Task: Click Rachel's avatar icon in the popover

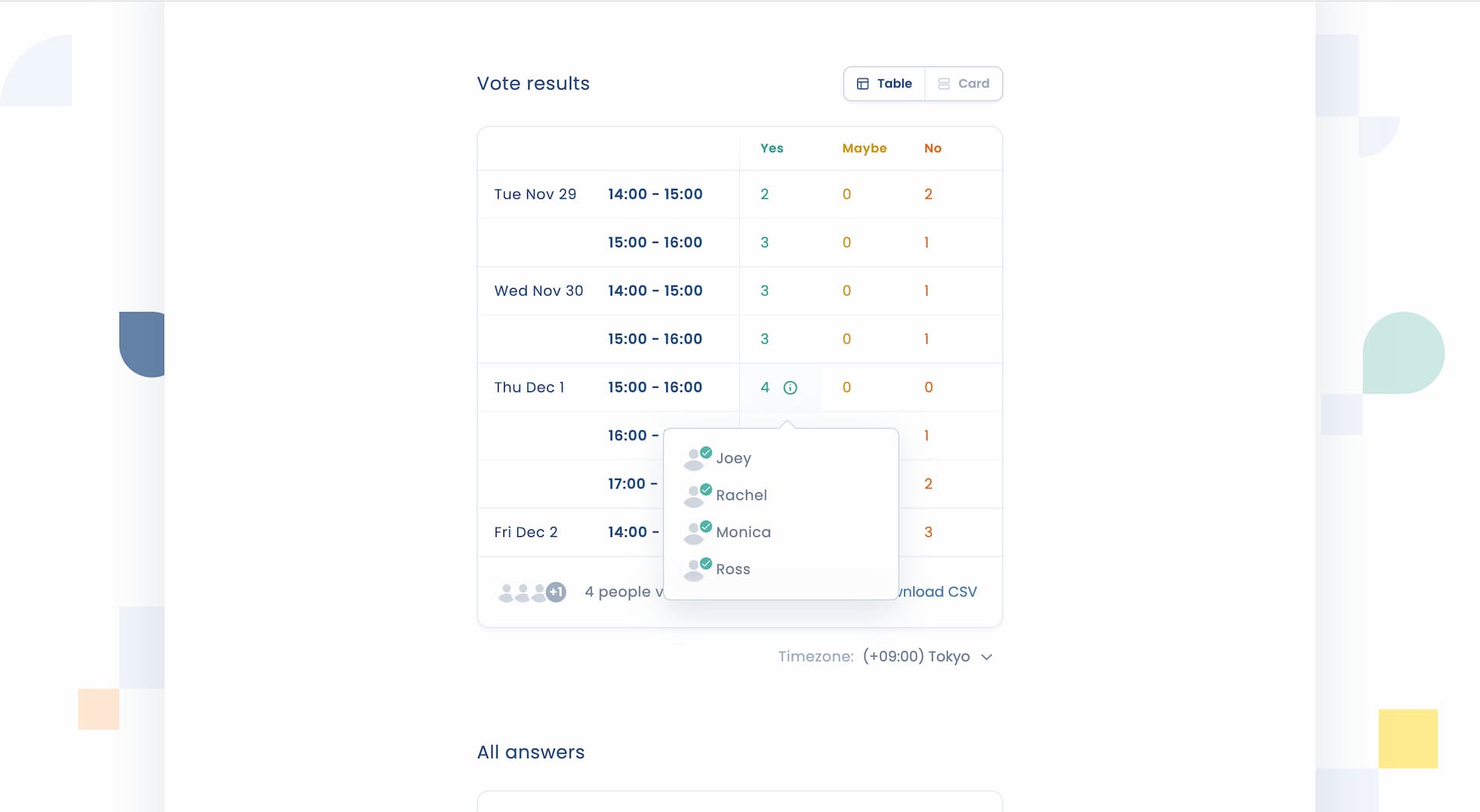Action: tap(695, 495)
